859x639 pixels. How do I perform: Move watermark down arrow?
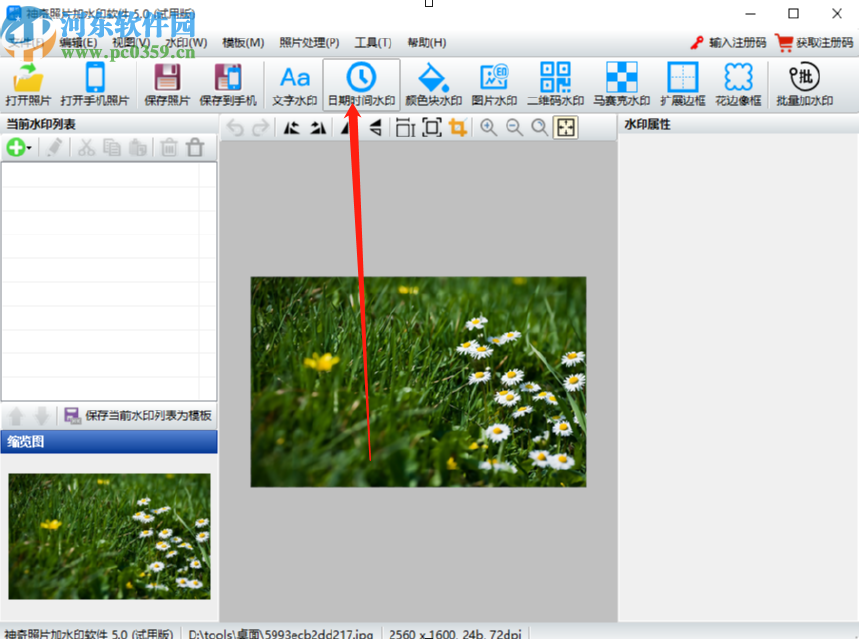[42, 416]
